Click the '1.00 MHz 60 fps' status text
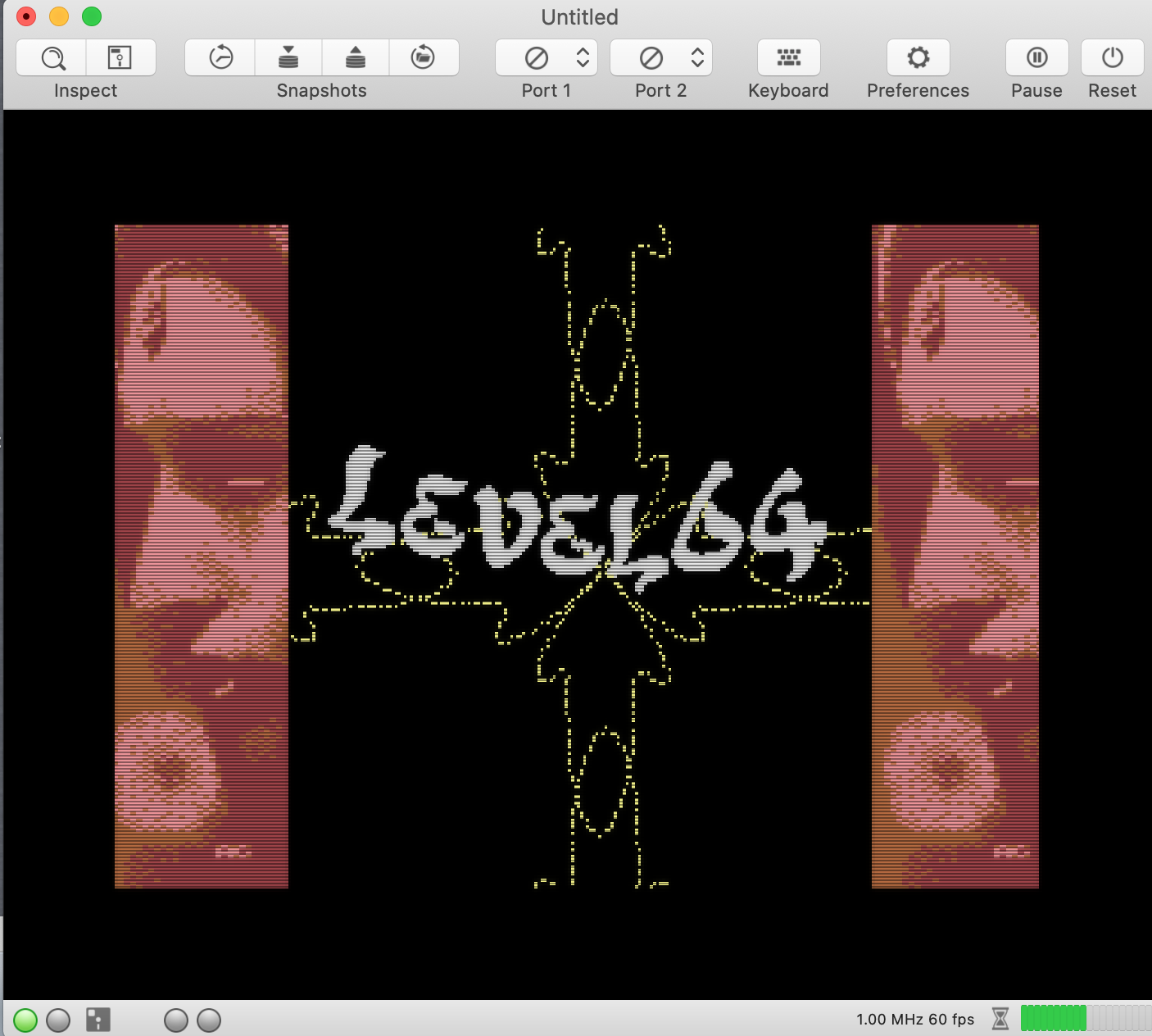The height and width of the screenshot is (1036, 1152). point(915,1020)
